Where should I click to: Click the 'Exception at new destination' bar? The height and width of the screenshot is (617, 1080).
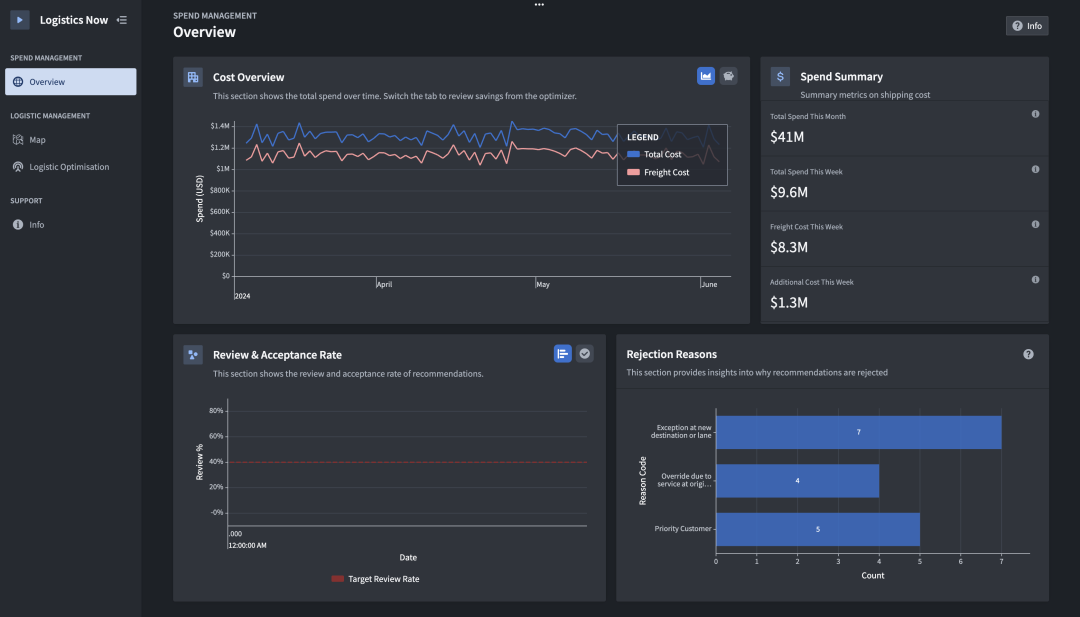858,432
